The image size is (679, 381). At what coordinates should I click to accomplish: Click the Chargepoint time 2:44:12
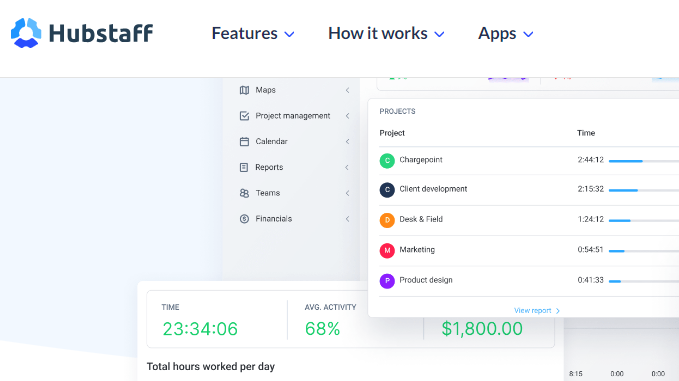click(x=591, y=160)
